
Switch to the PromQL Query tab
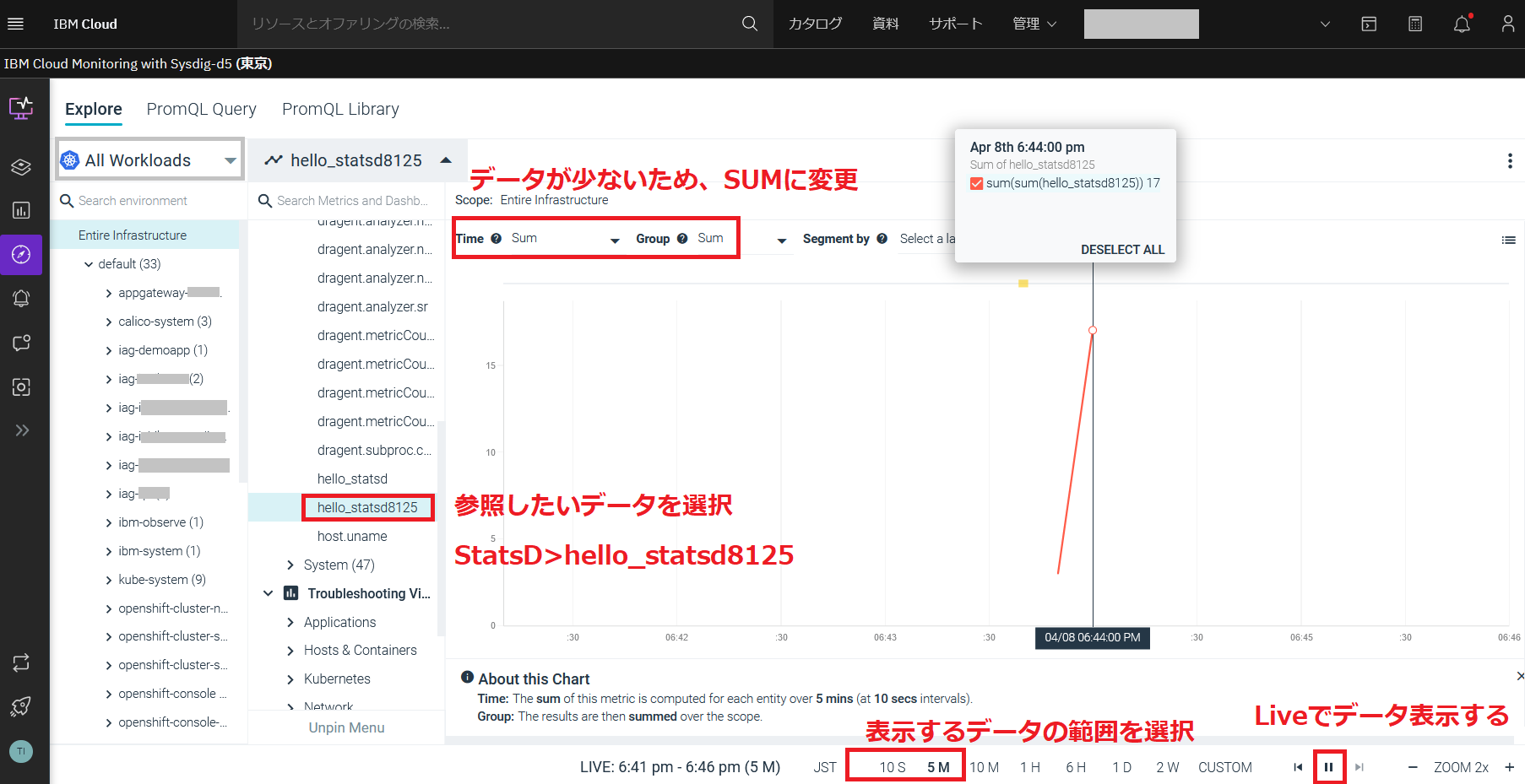(x=202, y=109)
